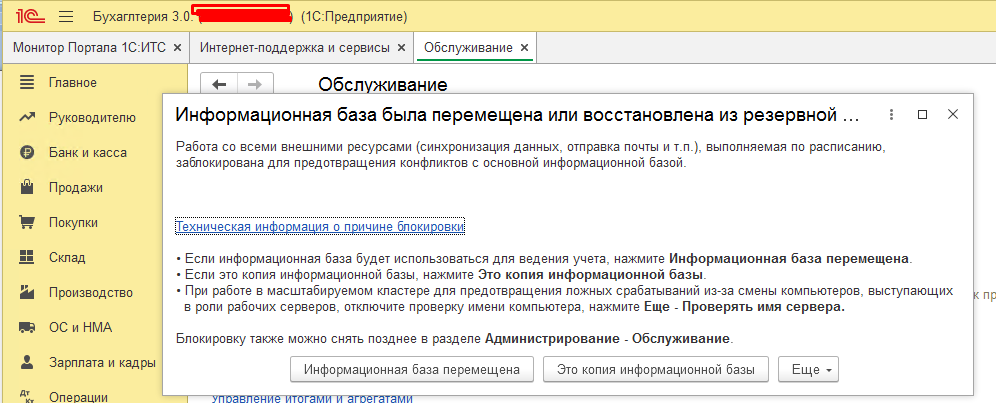The image size is (996, 403).
Task: Click the 1C logo icon
Action: click(x=29, y=16)
